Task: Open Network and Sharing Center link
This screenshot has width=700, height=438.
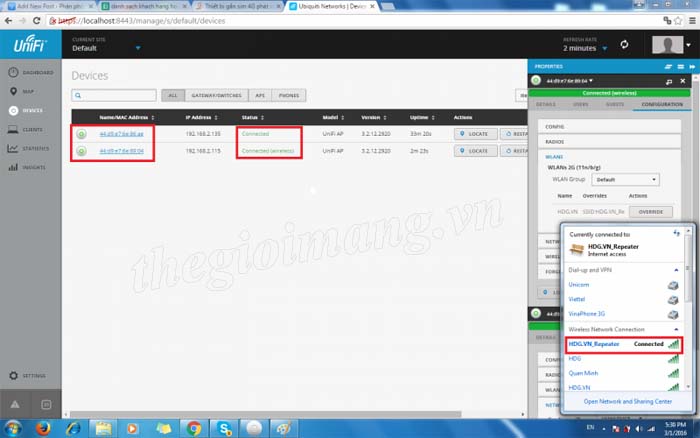Action: coord(628,401)
